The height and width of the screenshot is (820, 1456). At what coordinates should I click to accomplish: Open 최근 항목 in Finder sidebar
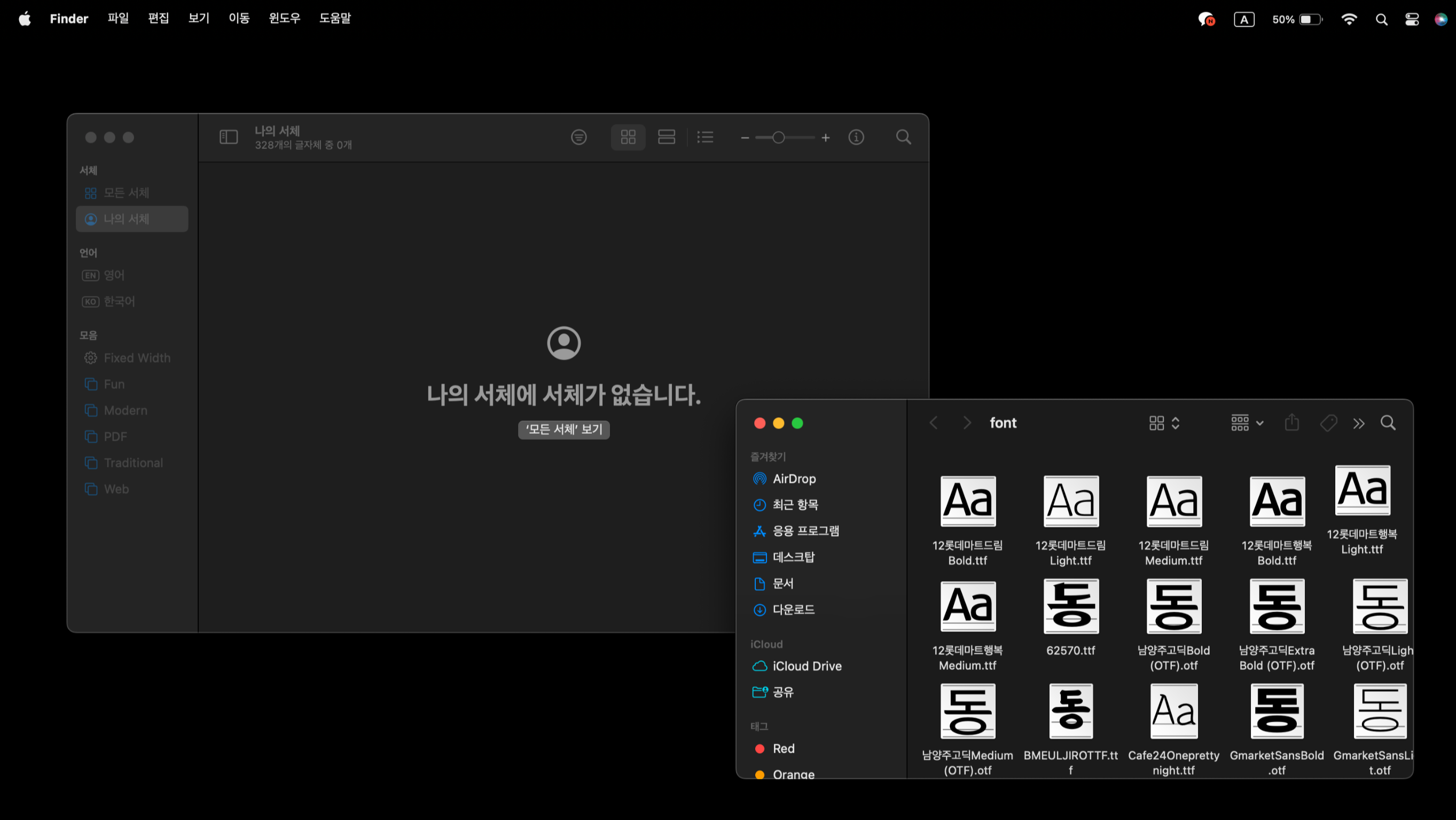coord(823,505)
